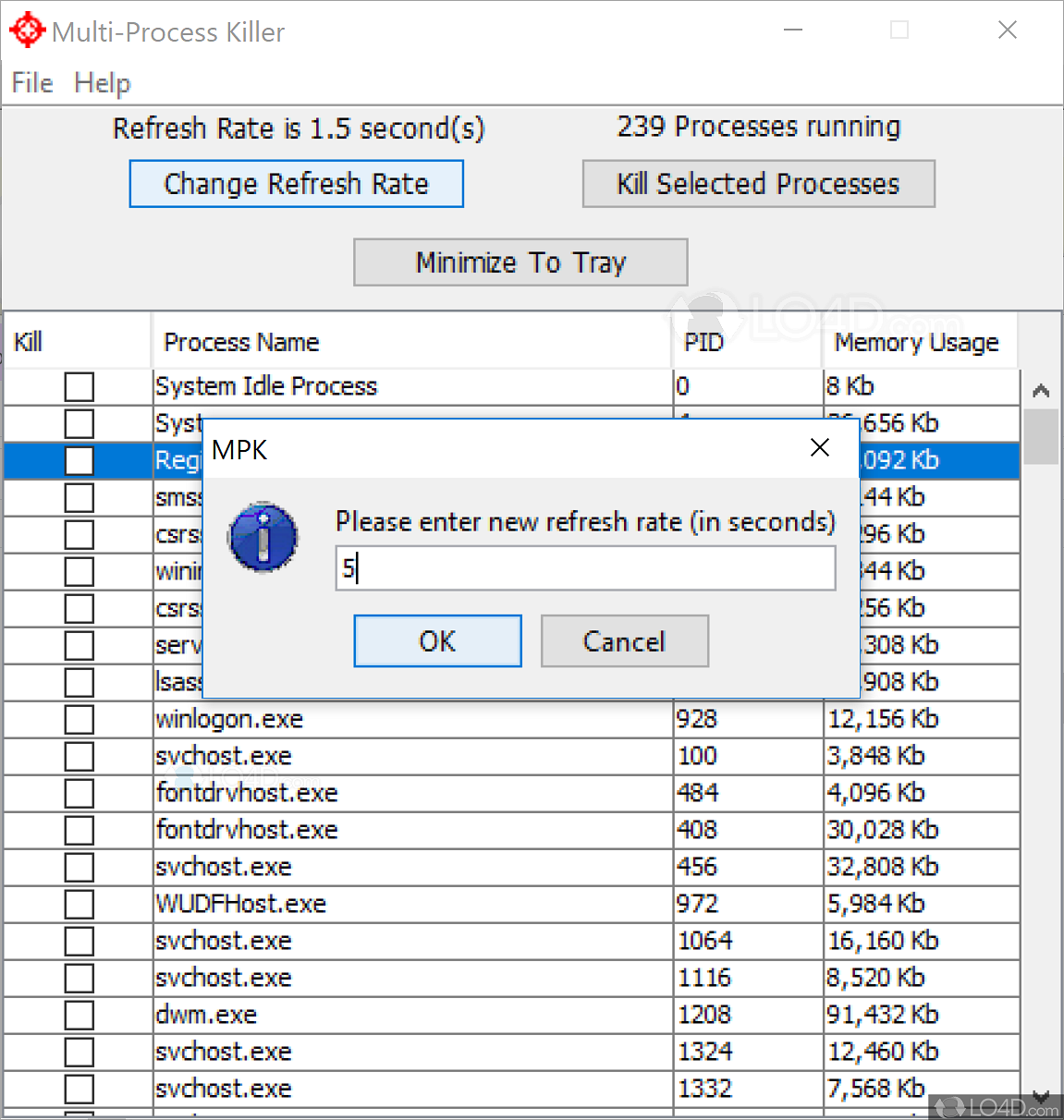Click the scrollbar up arrow
Image resolution: width=1064 pixels, height=1120 pixels.
click(1041, 390)
